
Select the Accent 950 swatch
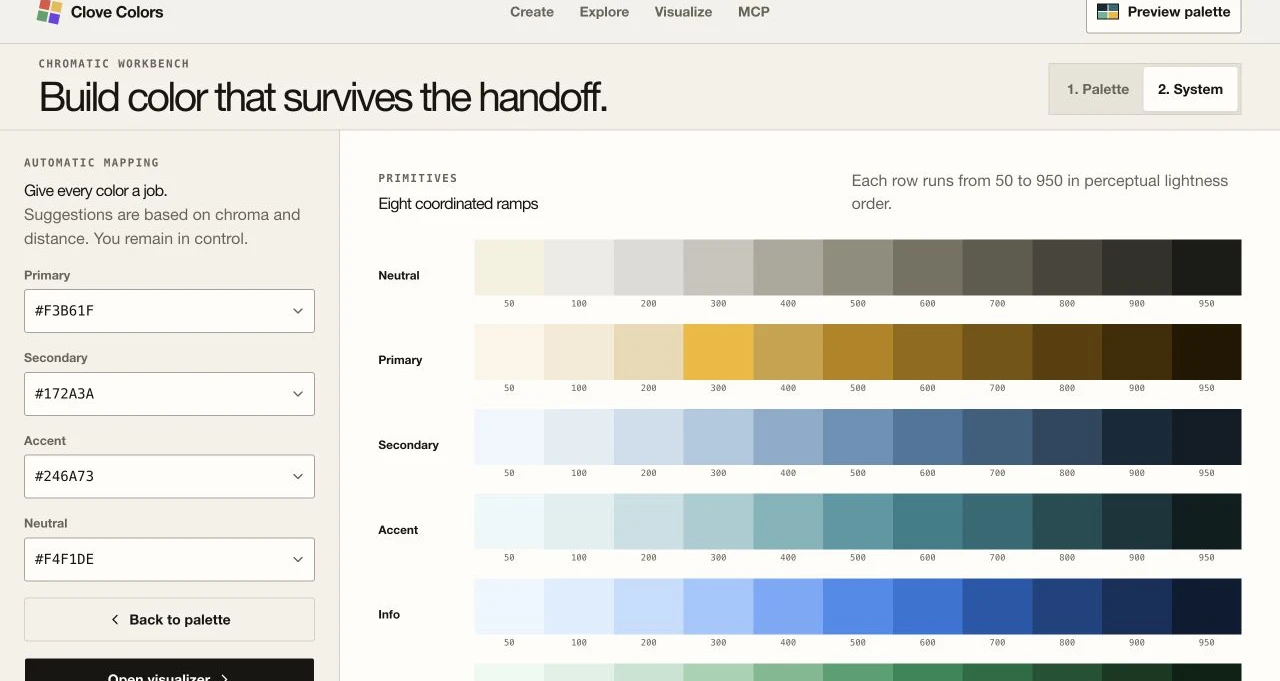[1207, 522]
